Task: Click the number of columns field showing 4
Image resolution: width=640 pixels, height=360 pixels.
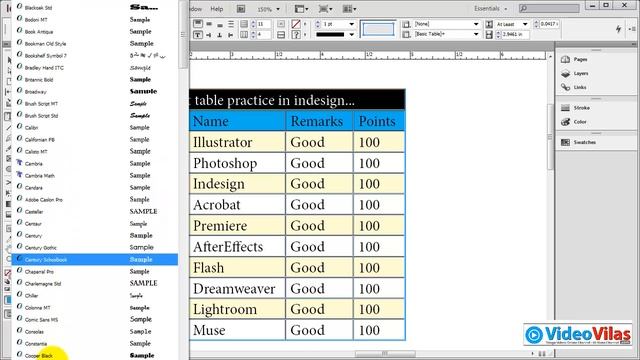Action: pyautogui.click(x=263, y=35)
